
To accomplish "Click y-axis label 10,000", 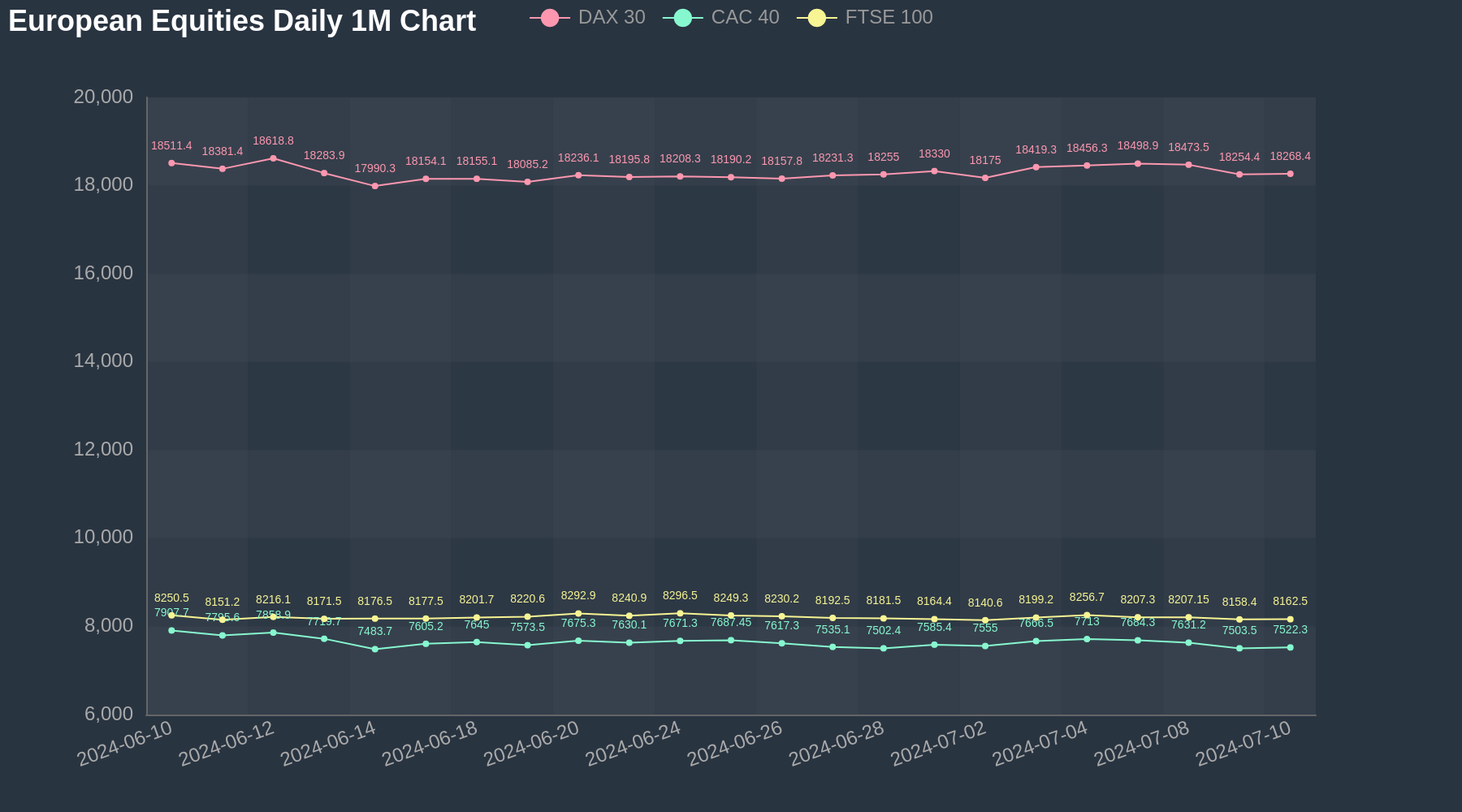I will tap(103, 537).
